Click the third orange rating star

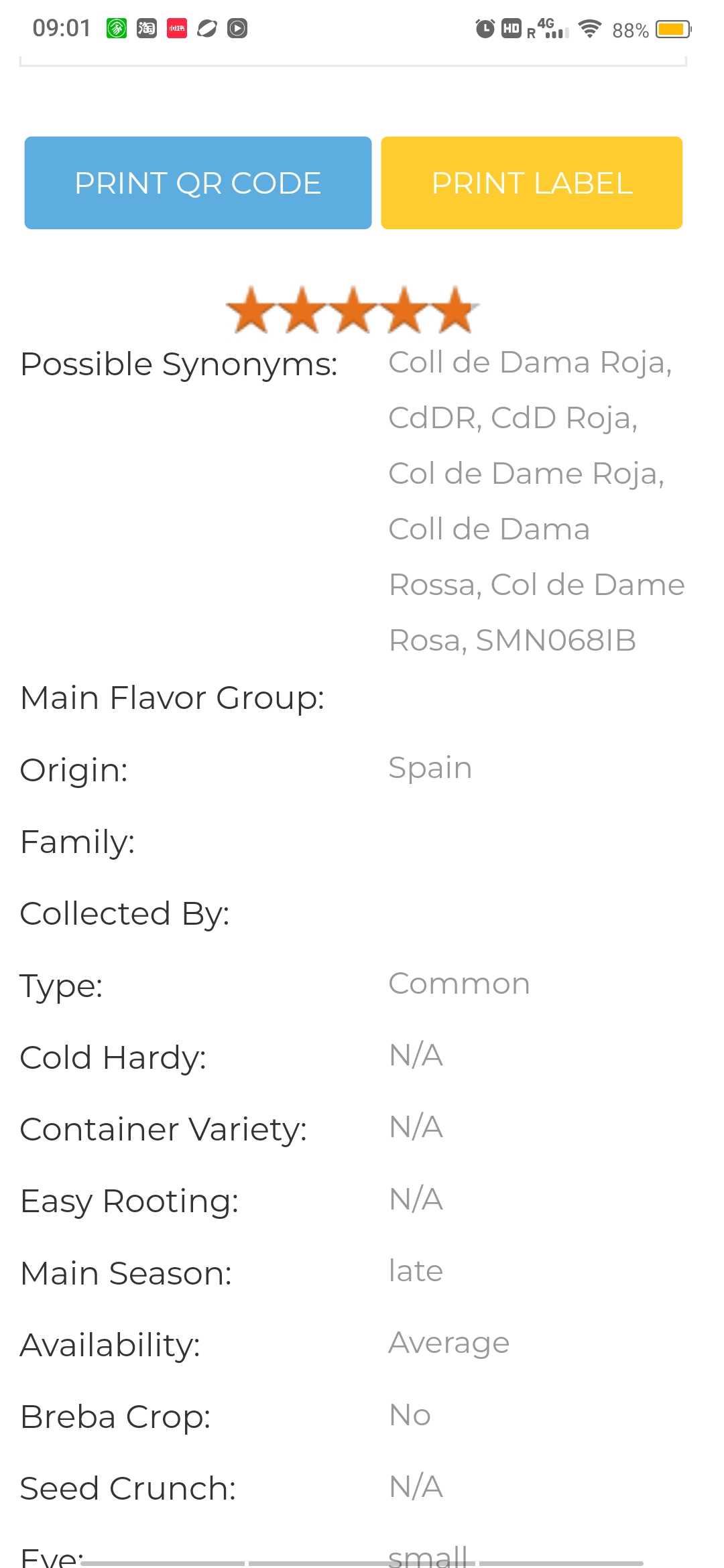[x=353, y=310]
